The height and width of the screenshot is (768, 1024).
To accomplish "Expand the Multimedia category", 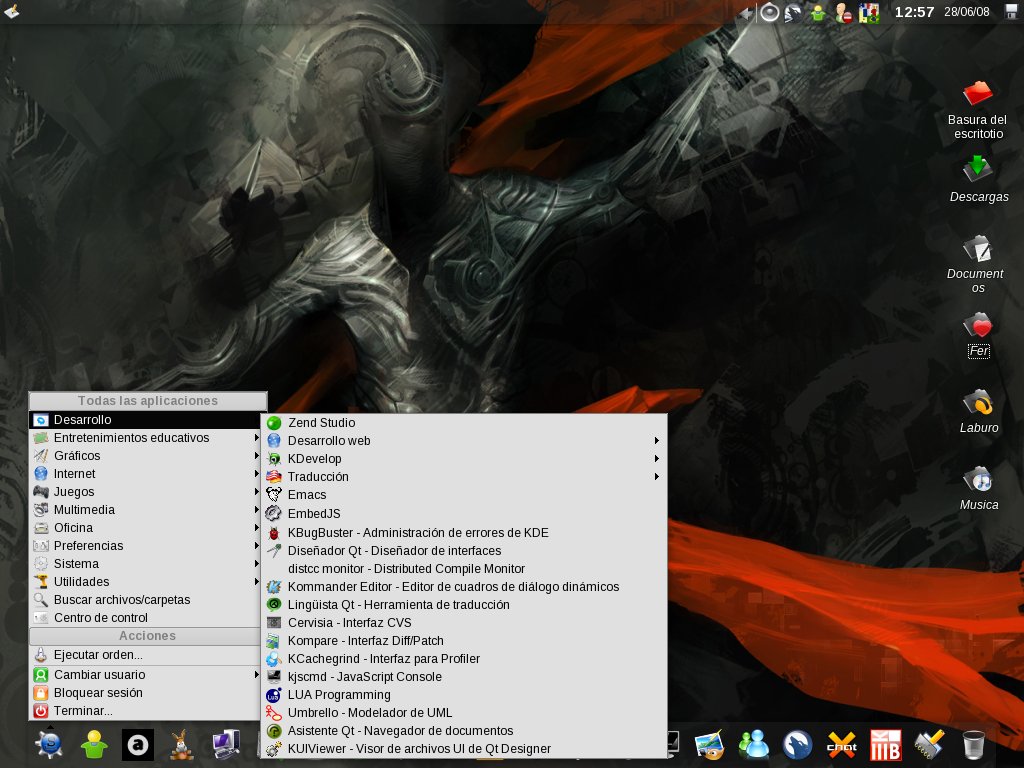I will (146, 509).
